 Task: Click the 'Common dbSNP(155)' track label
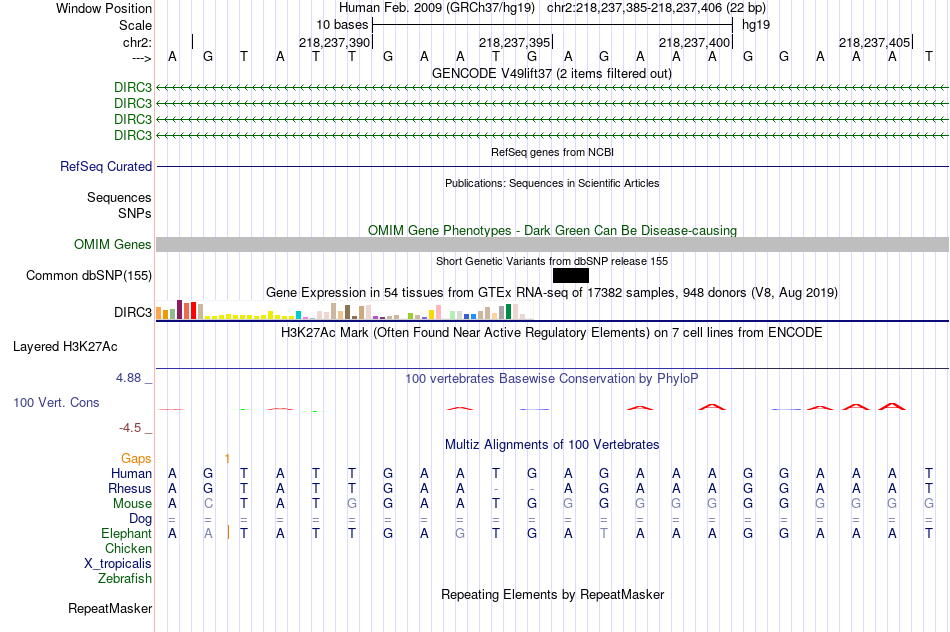[x=88, y=276]
